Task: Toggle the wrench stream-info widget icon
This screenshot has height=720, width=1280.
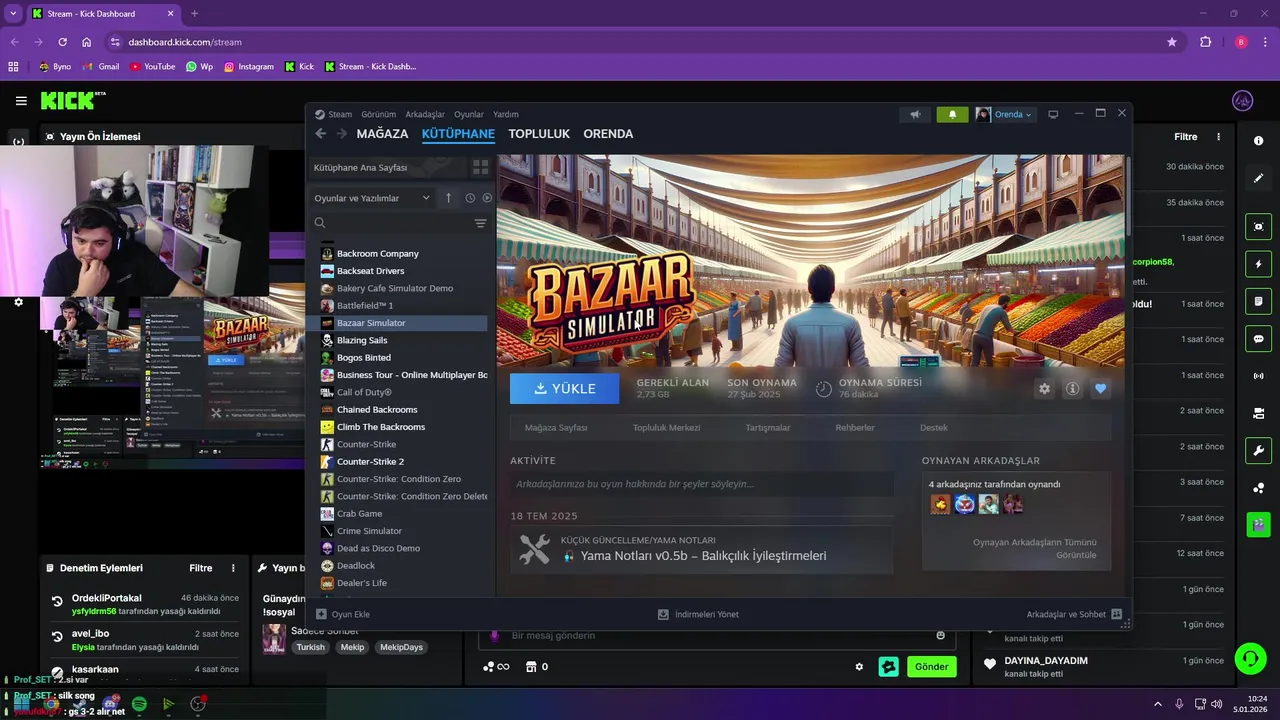Action: [x=1259, y=450]
